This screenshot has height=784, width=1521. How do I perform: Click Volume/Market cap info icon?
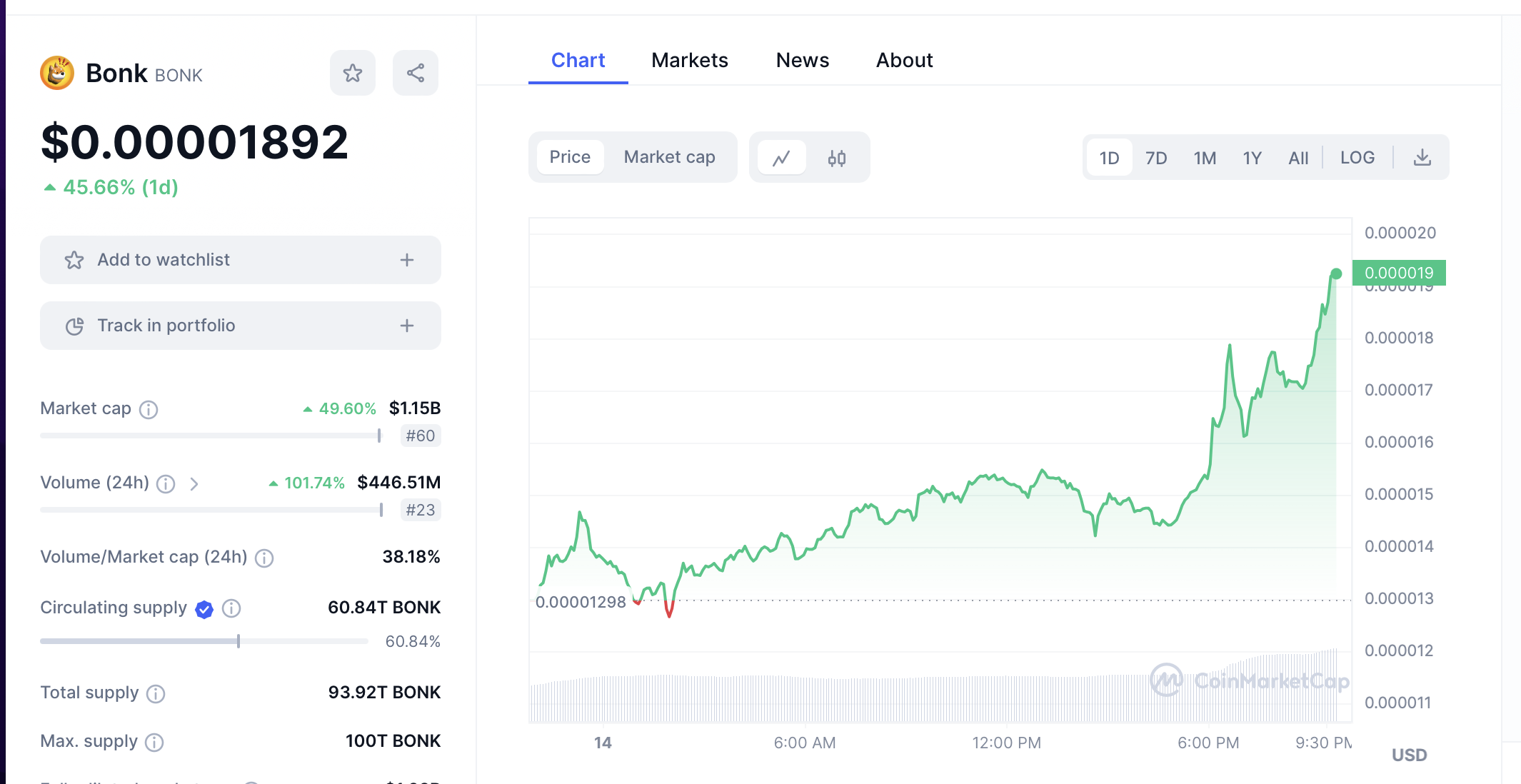click(x=264, y=558)
